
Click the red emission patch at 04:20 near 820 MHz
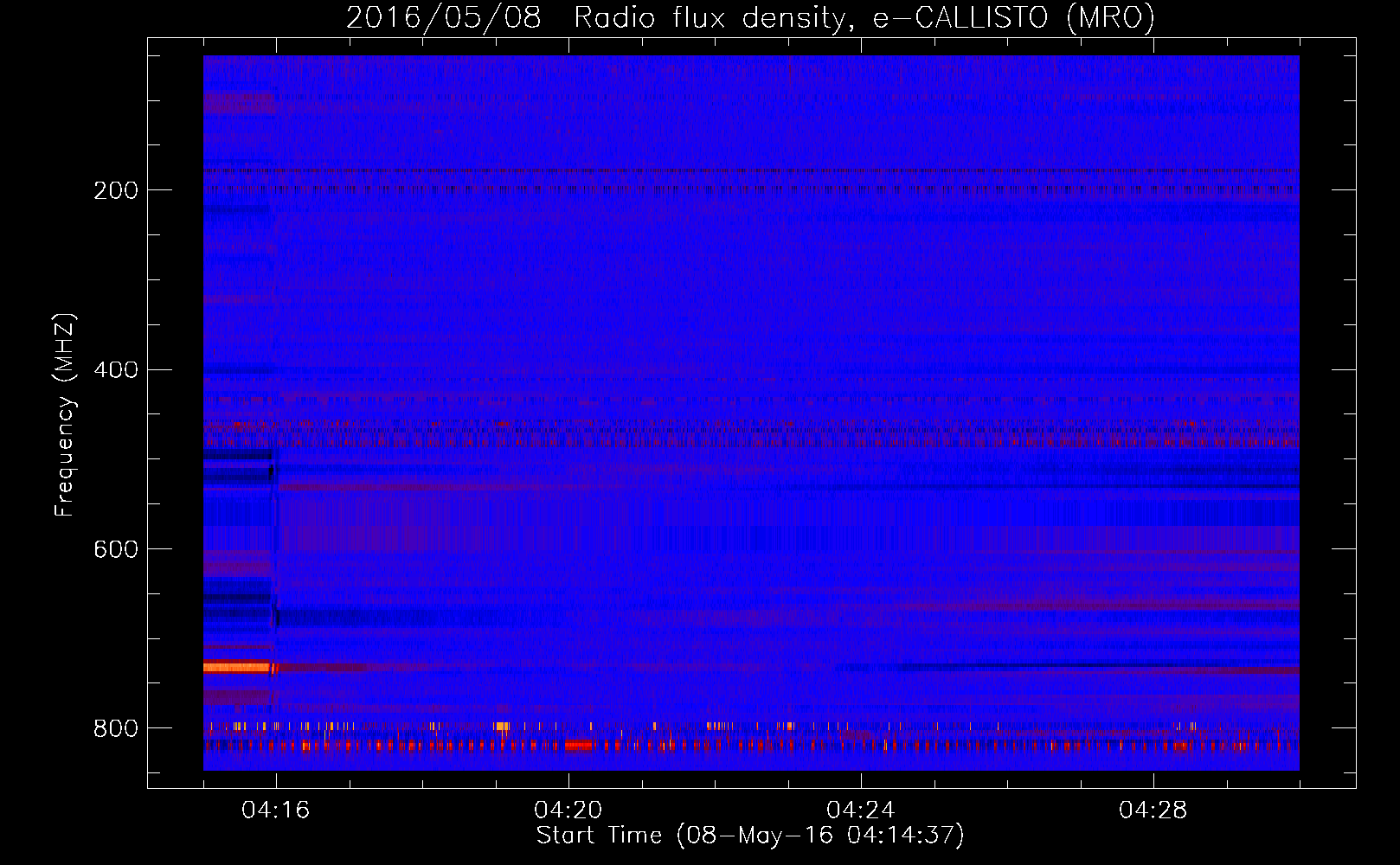tap(578, 745)
